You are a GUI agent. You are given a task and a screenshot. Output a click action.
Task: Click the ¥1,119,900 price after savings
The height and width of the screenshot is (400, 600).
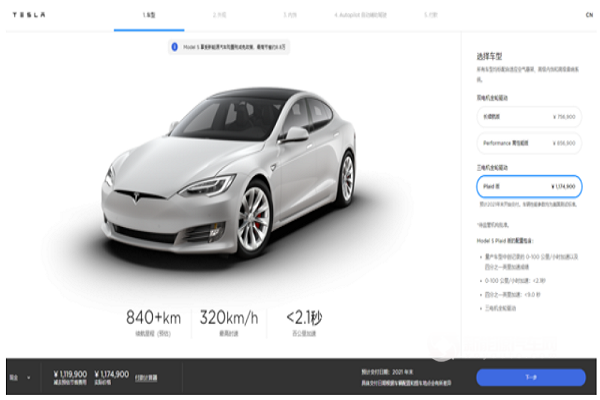(70, 374)
